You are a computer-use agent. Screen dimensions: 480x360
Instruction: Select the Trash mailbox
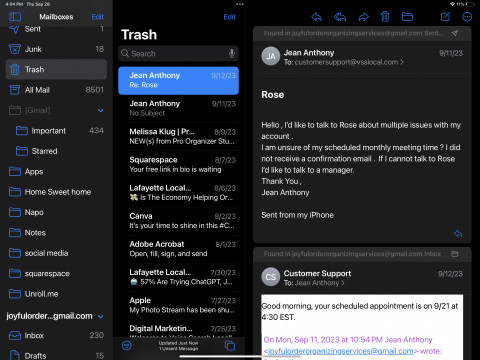[56, 69]
